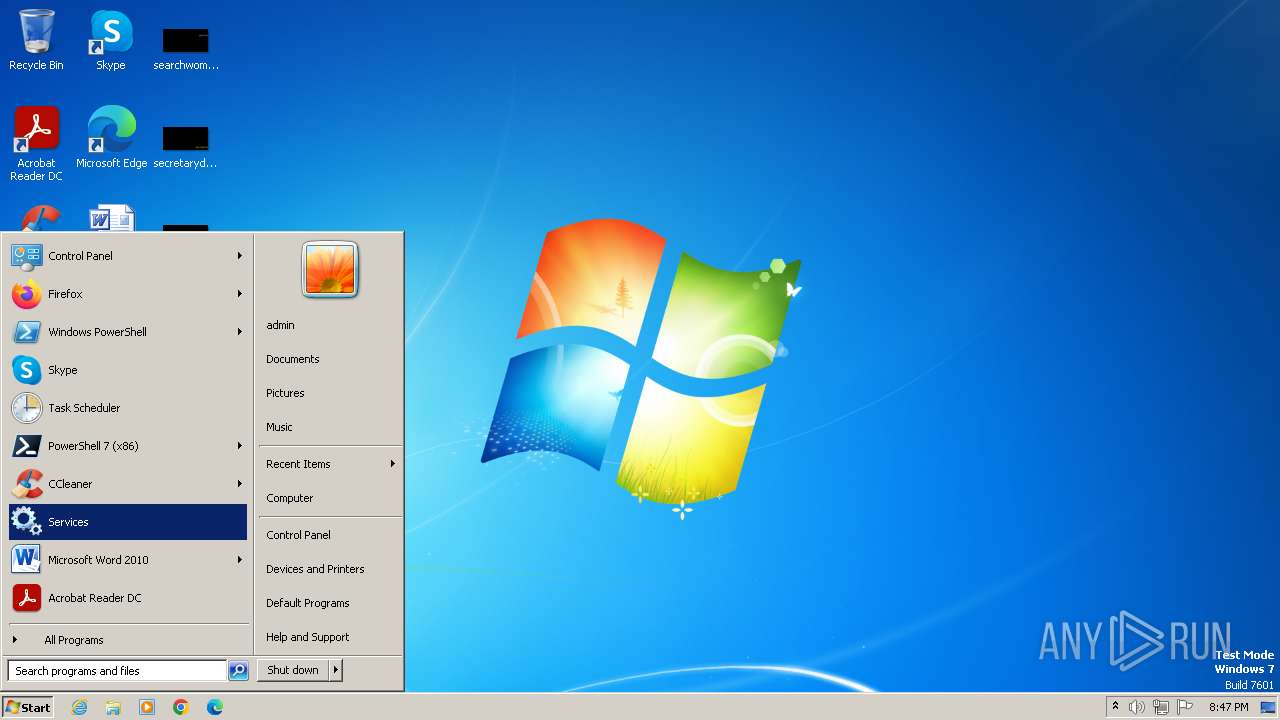Screen dimensions: 1280x720
Task: Open the taskbar clock 8:47 PM
Action: pyautogui.click(x=1228, y=707)
